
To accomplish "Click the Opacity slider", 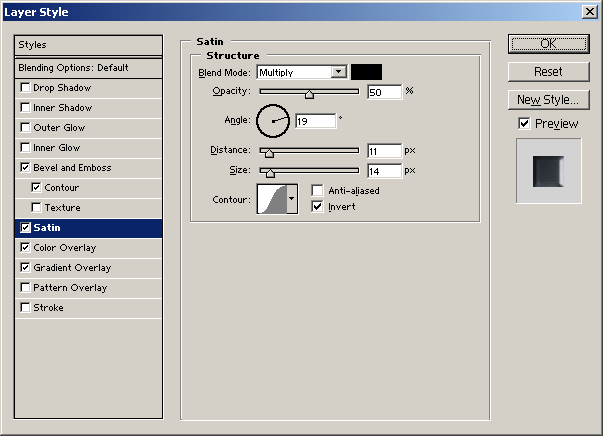I will (x=309, y=93).
